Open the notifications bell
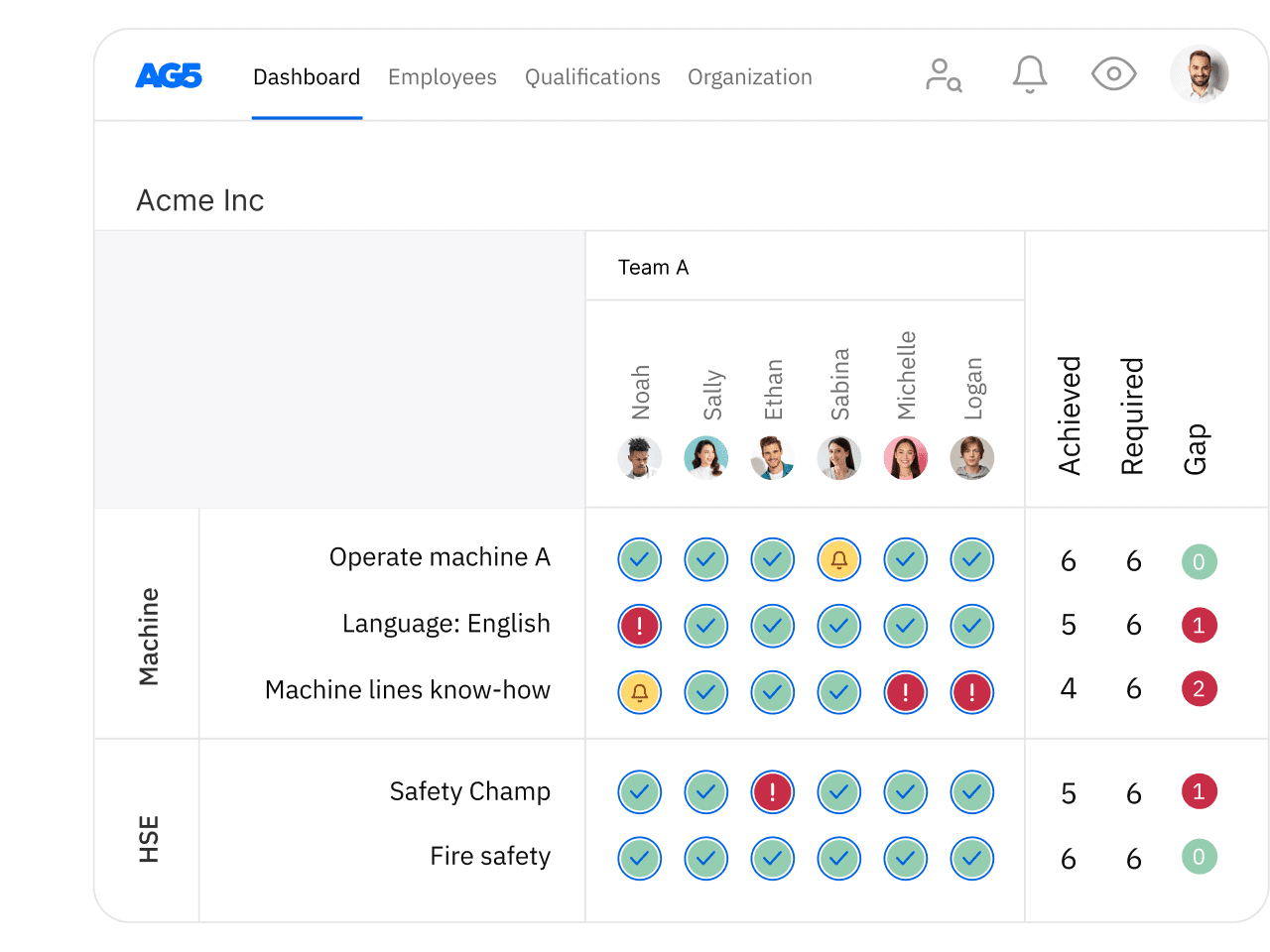1270x952 pixels. (1029, 71)
